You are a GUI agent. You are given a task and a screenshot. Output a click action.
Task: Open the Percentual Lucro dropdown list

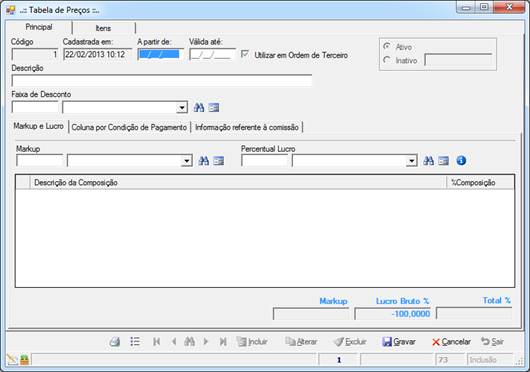point(411,161)
